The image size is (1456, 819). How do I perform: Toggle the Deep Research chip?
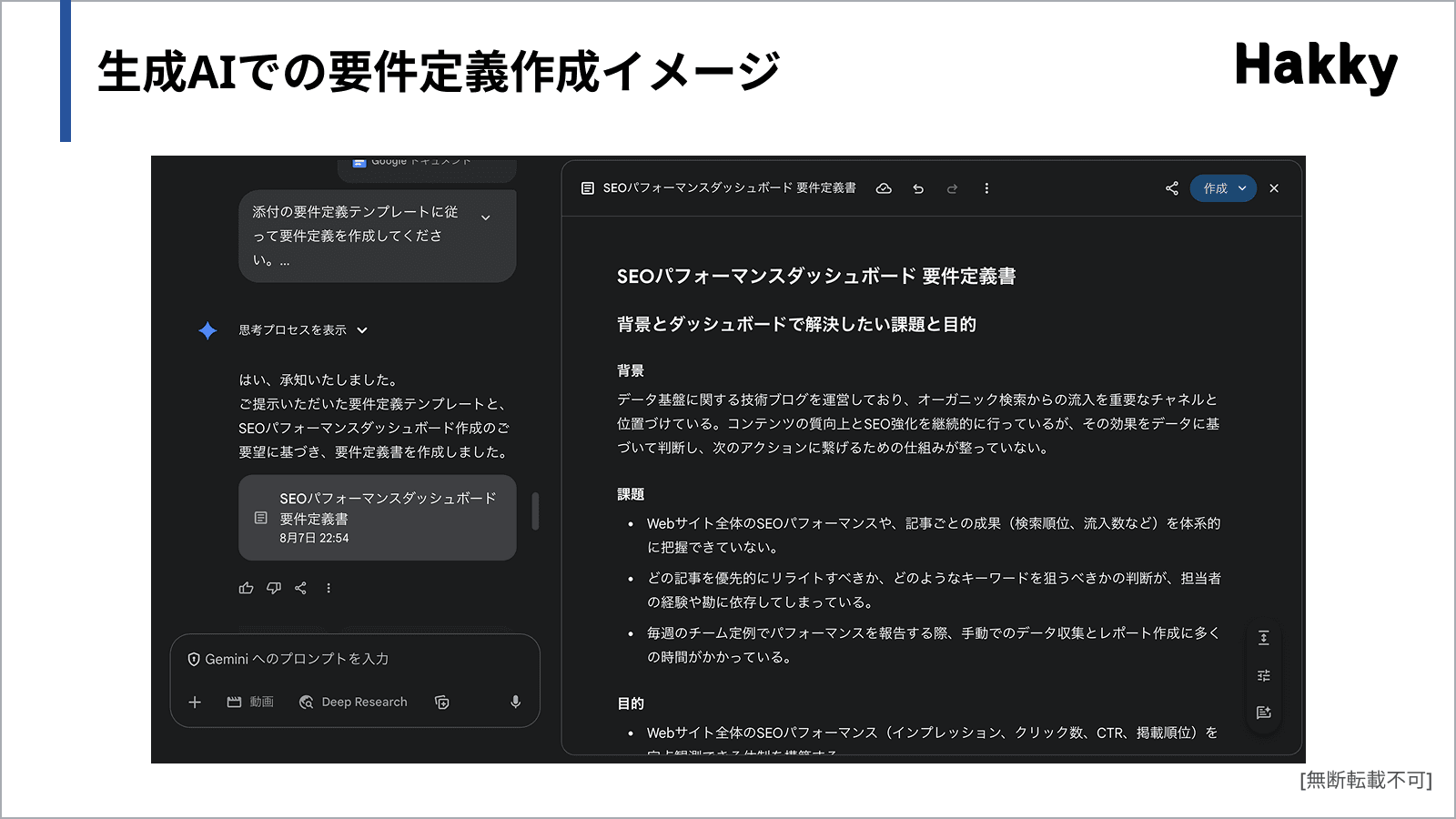pos(353,702)
